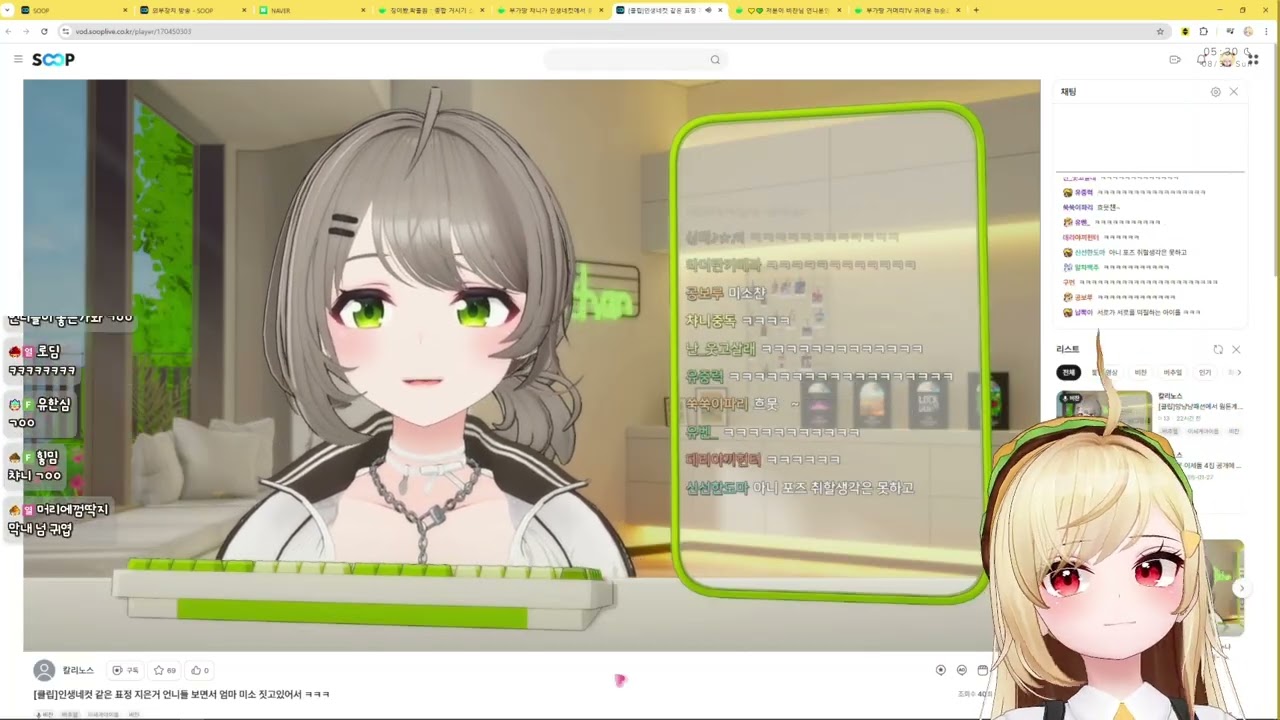Mute the playing tab speaker icon
The width and height of the screenshot is (1280, 720).
pos(708,10)
